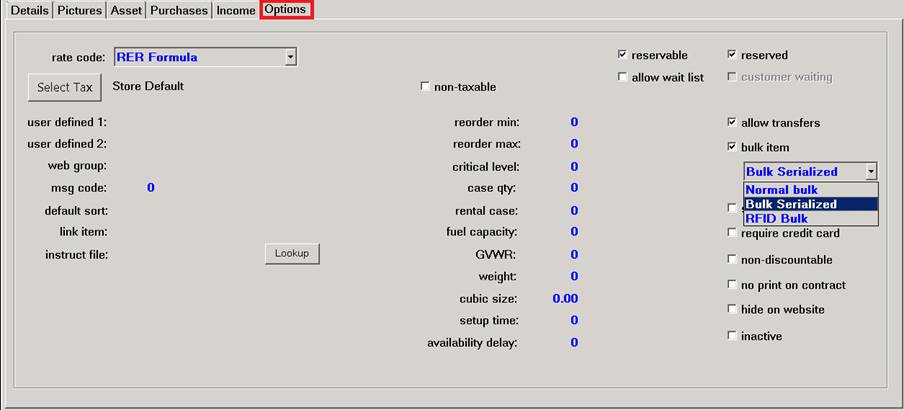
Task: Pick Bulk Serialized in the dropdown list
Action: [x=811, y=204]
